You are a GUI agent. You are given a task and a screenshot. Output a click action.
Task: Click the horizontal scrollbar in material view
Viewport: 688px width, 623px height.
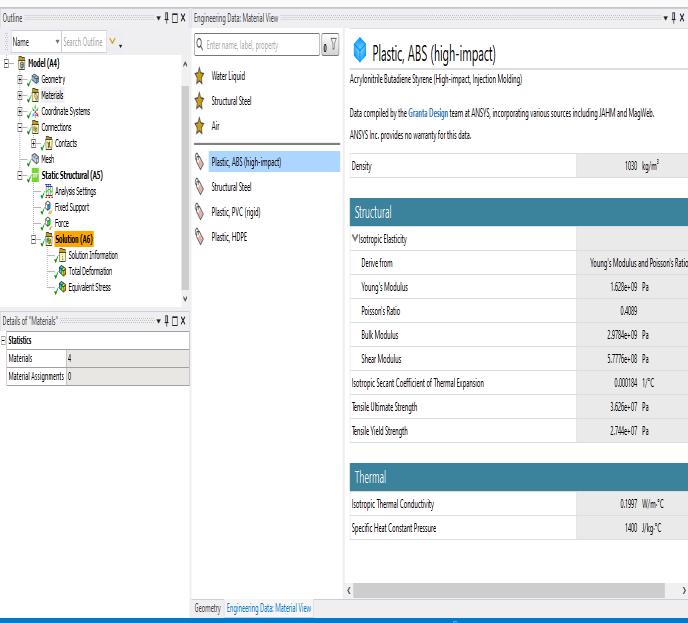point(509,590)
